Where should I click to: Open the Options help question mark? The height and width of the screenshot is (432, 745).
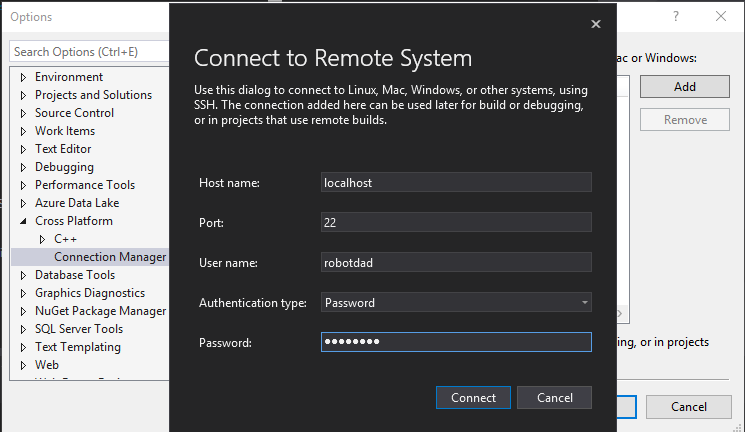(x=676, y=17)
